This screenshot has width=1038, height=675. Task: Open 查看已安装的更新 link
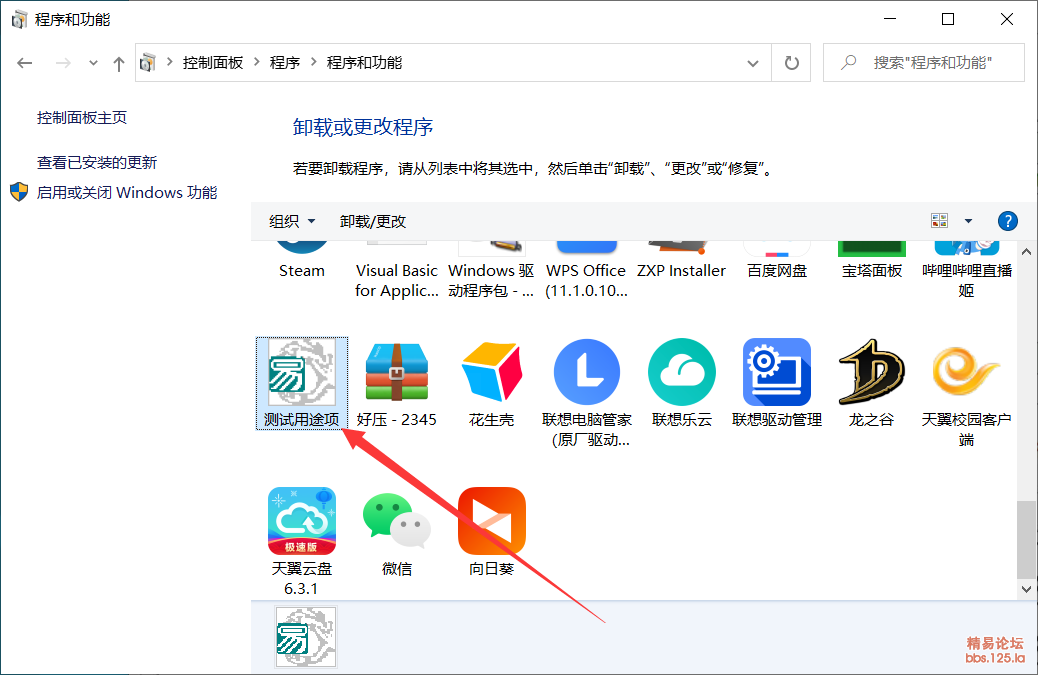[x=97, y=162]
